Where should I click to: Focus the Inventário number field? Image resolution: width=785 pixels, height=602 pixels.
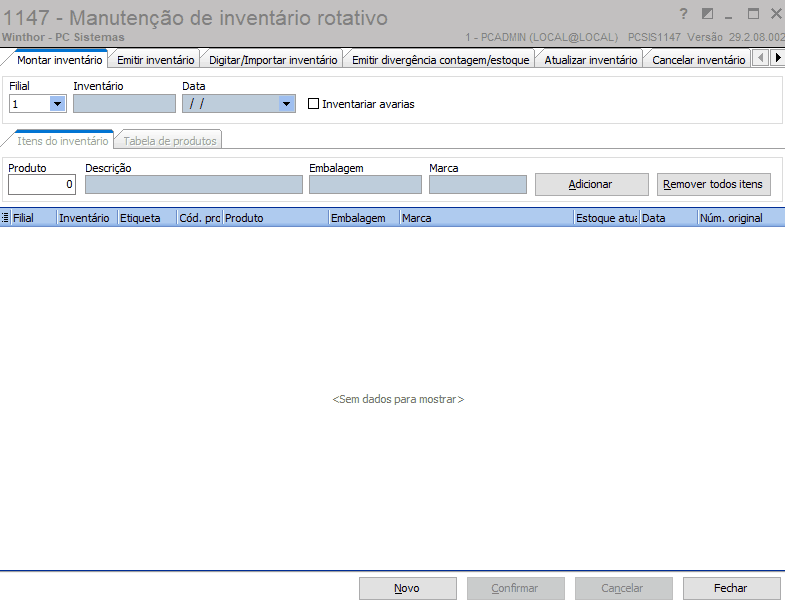(124, 104)
